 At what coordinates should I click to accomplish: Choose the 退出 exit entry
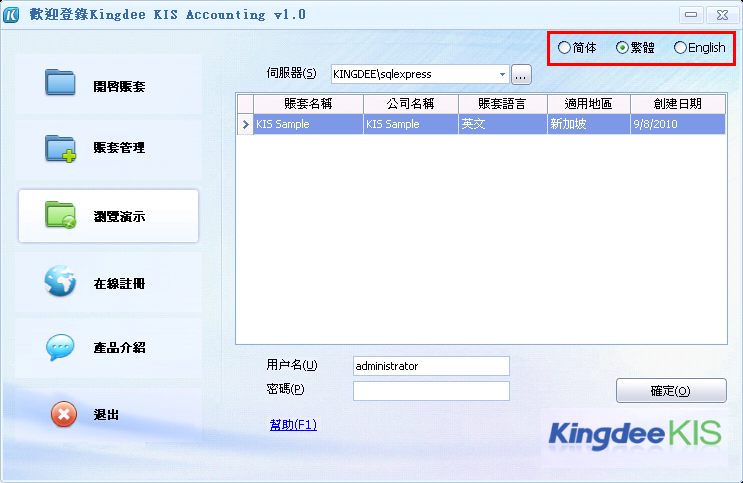pos(109,414)
